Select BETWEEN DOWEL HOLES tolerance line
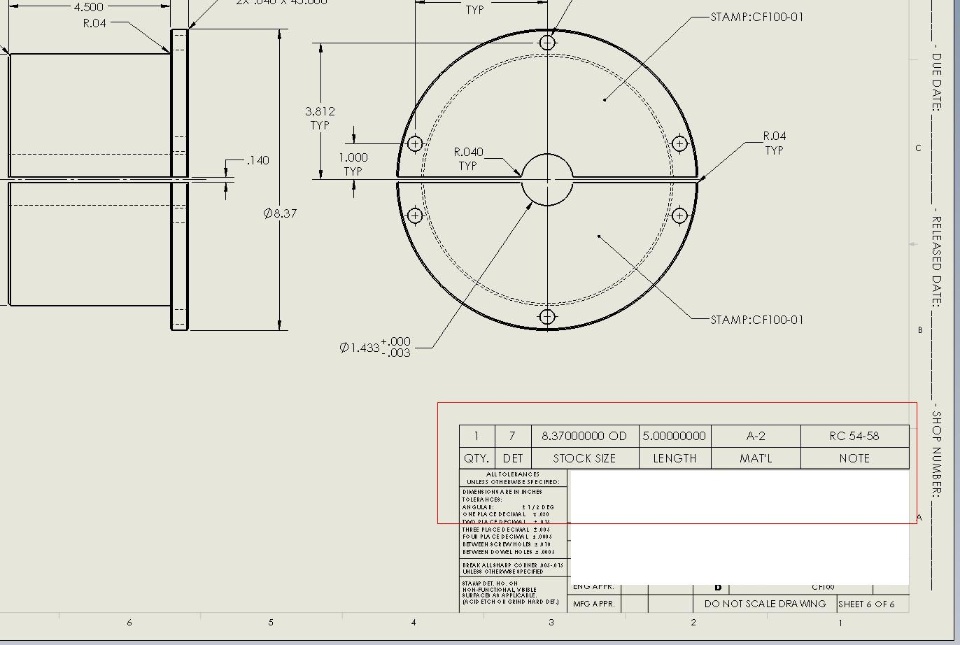The width and height of the screenshot is (960, 645). coord(507,552)
